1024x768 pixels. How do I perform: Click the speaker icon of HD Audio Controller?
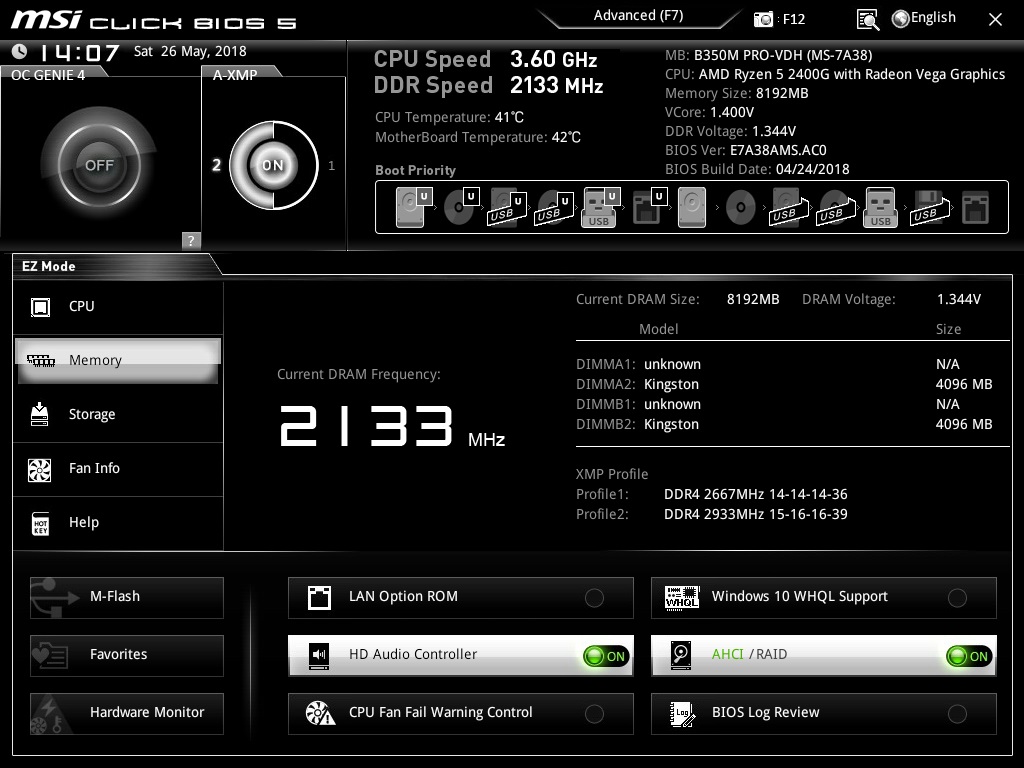coord(319,655)
